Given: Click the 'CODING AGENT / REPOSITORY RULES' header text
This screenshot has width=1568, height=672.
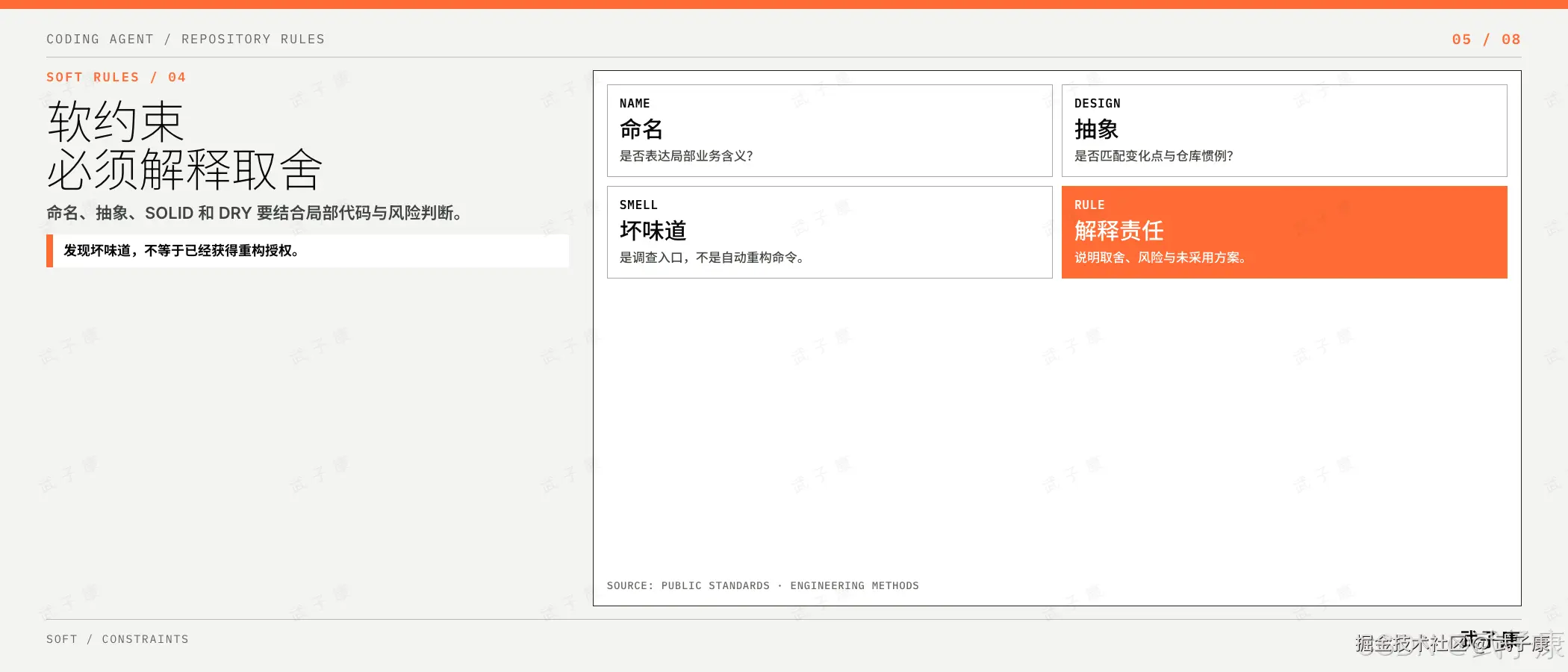Looking at the screenshot, I should [185, 39].
